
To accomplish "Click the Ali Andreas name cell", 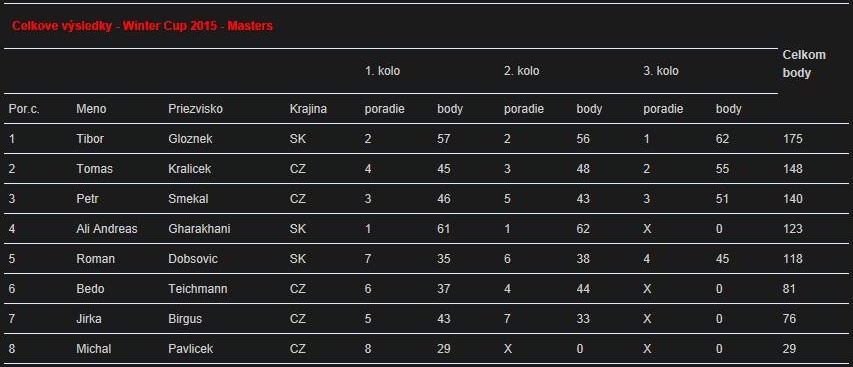I will 107,229.
